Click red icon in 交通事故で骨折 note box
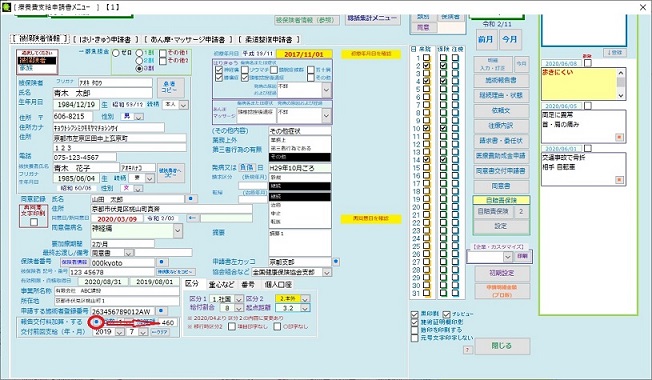Screen dimensions: 652x380 [619, 180]
